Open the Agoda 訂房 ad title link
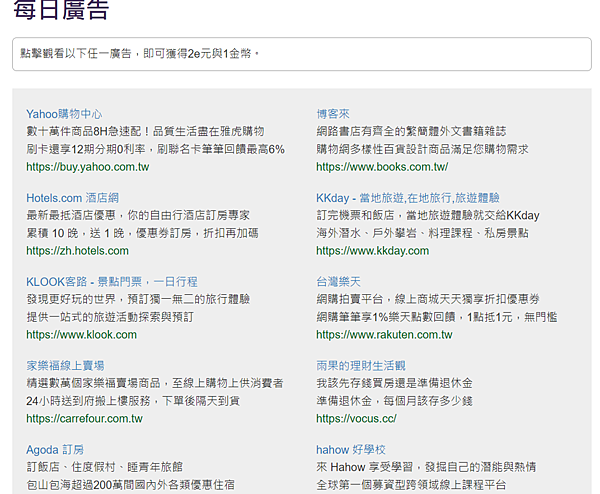The height and width of the screenshot is (494, 600). [55, 450]
